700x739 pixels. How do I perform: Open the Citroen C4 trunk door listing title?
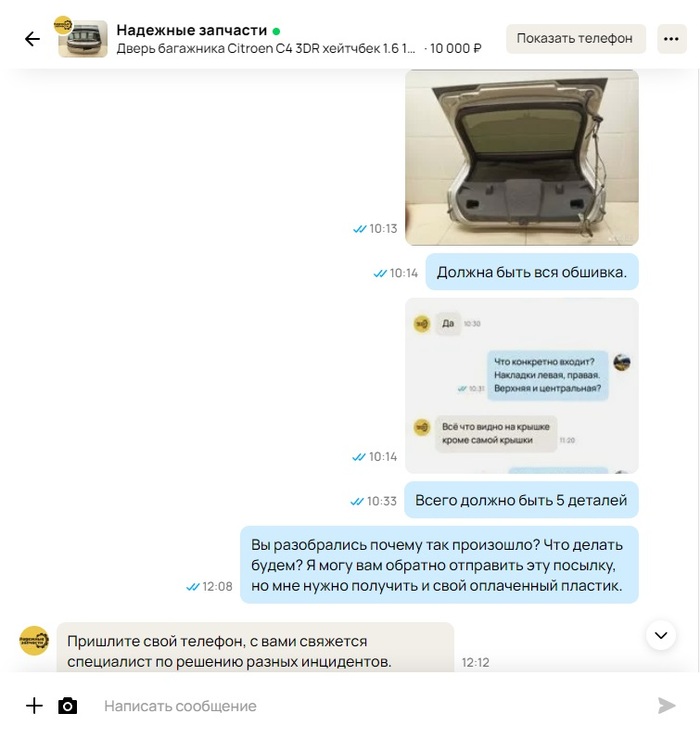[266, 49]
